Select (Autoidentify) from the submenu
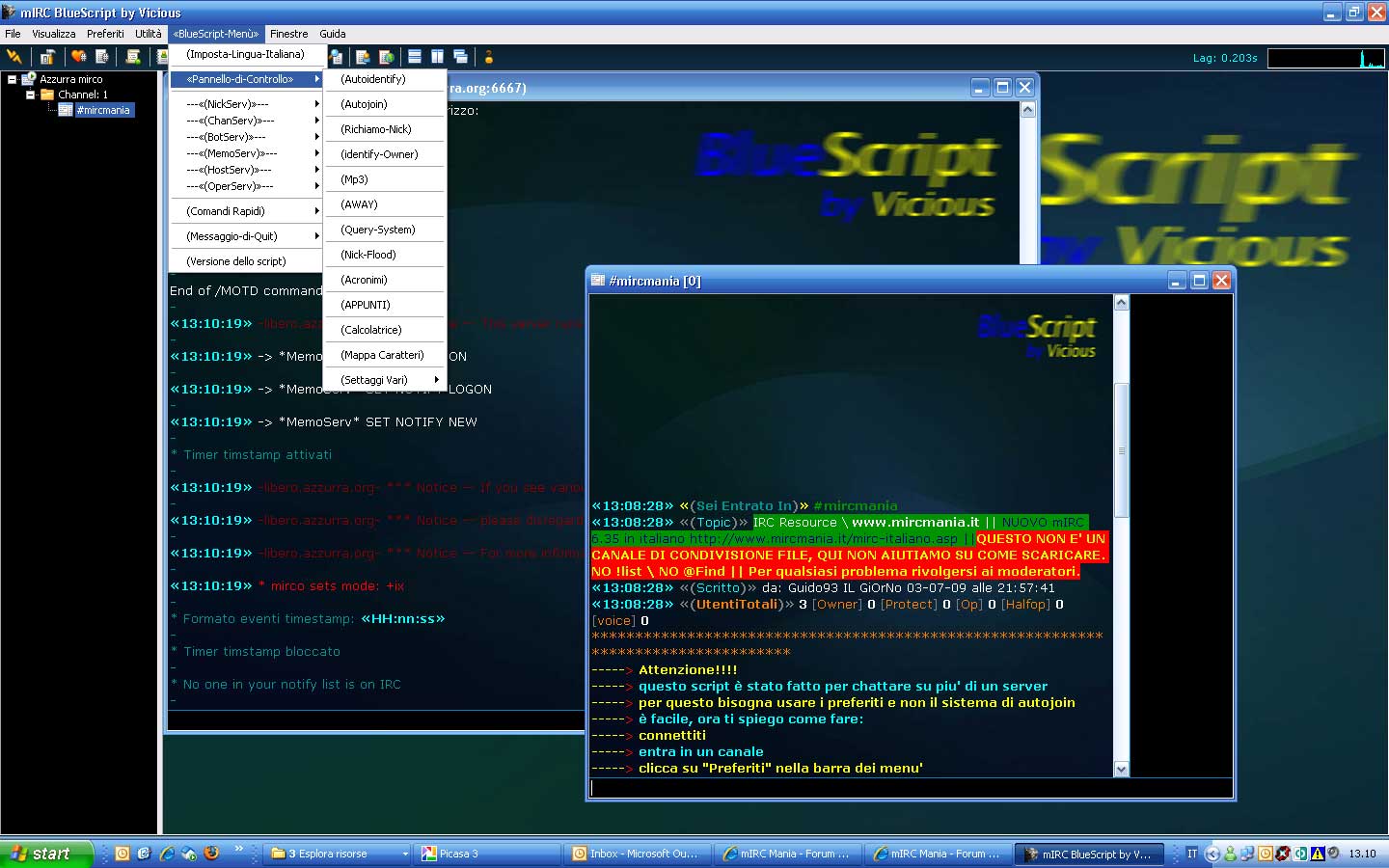The height and width of the screenshot is (868, 1389). pos(373,79)
